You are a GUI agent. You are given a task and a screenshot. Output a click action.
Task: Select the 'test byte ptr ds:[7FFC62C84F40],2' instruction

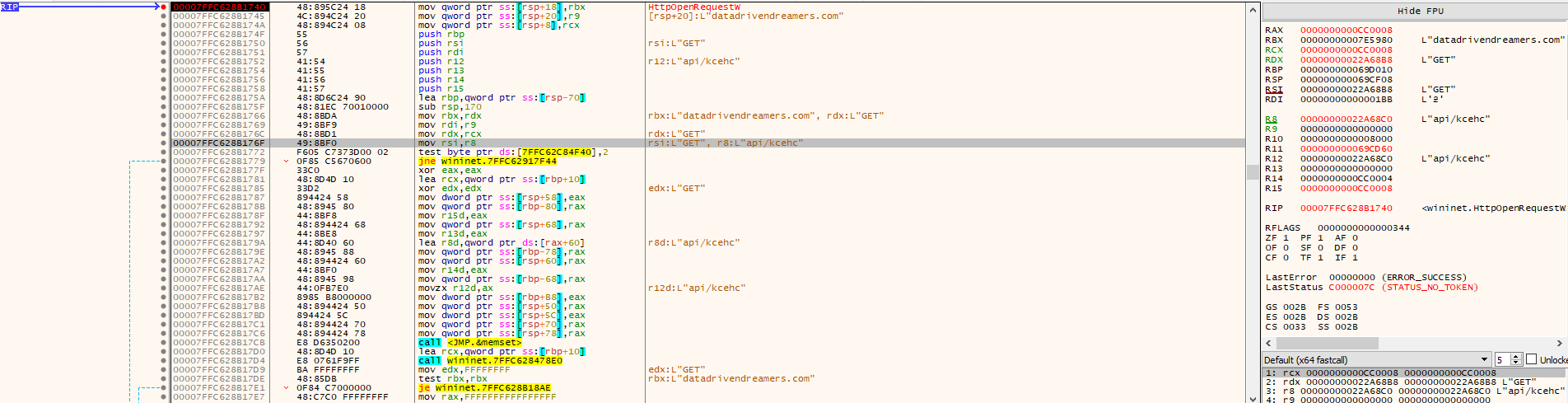[x=512, y=152]
